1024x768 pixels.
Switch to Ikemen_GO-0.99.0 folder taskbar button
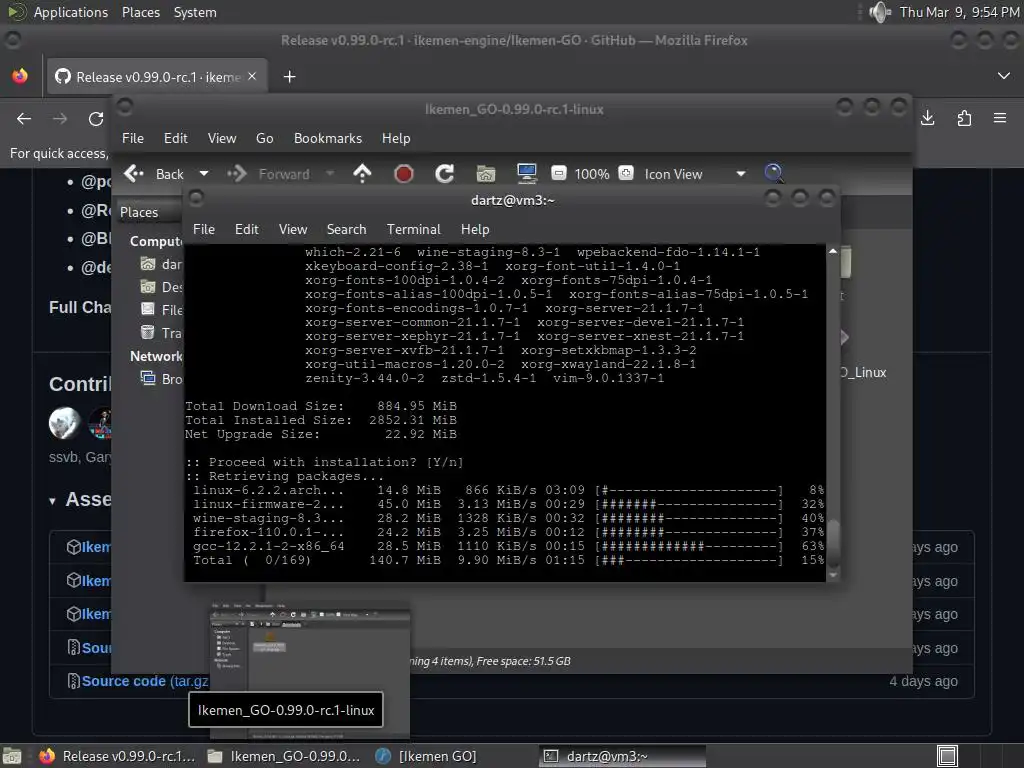pyautogui.click(x=283, y=756)
